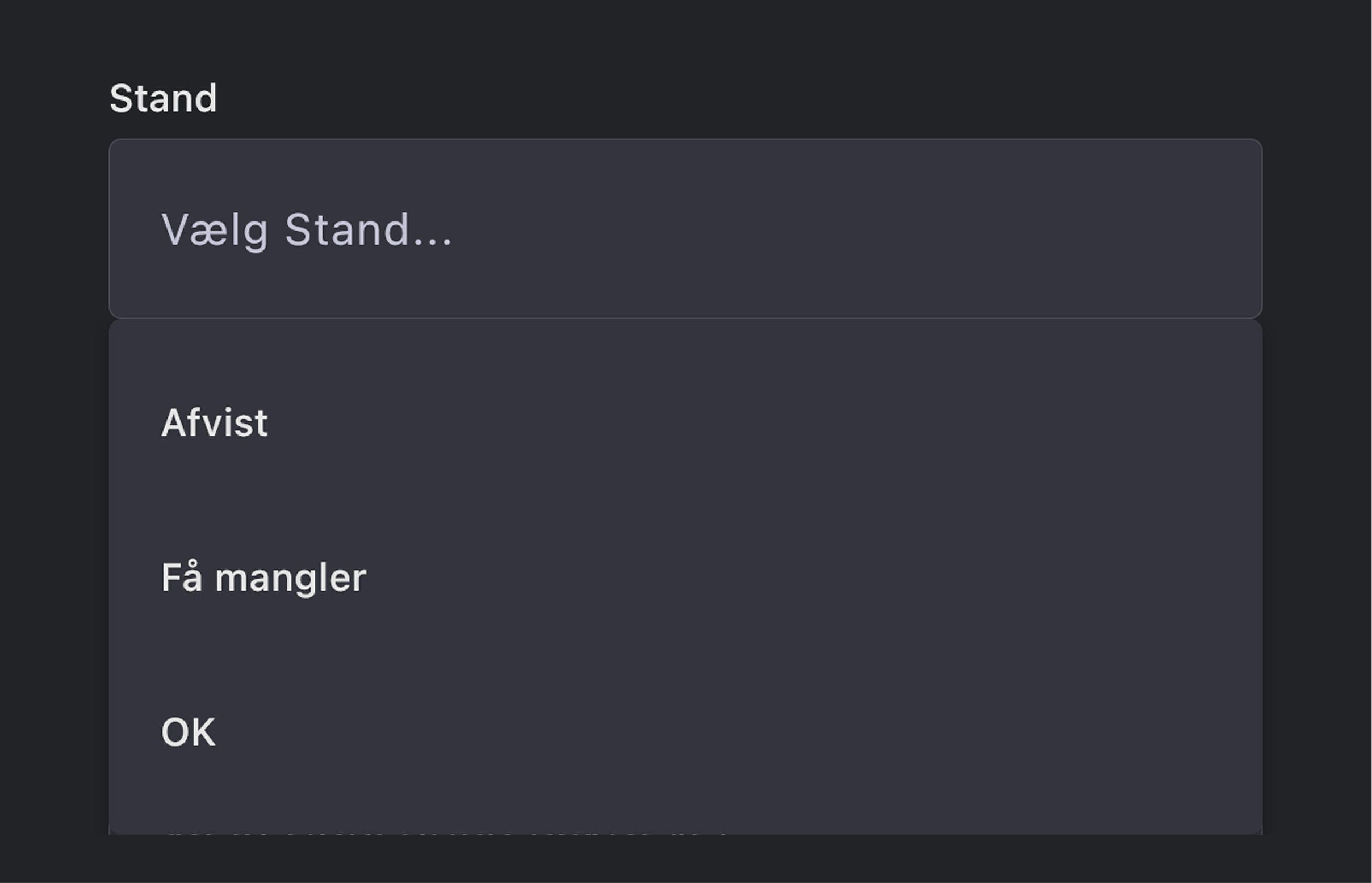Viewport: 1372px width, 883px height.
Task: Mark condition as Få mangler
Action: 263,577
